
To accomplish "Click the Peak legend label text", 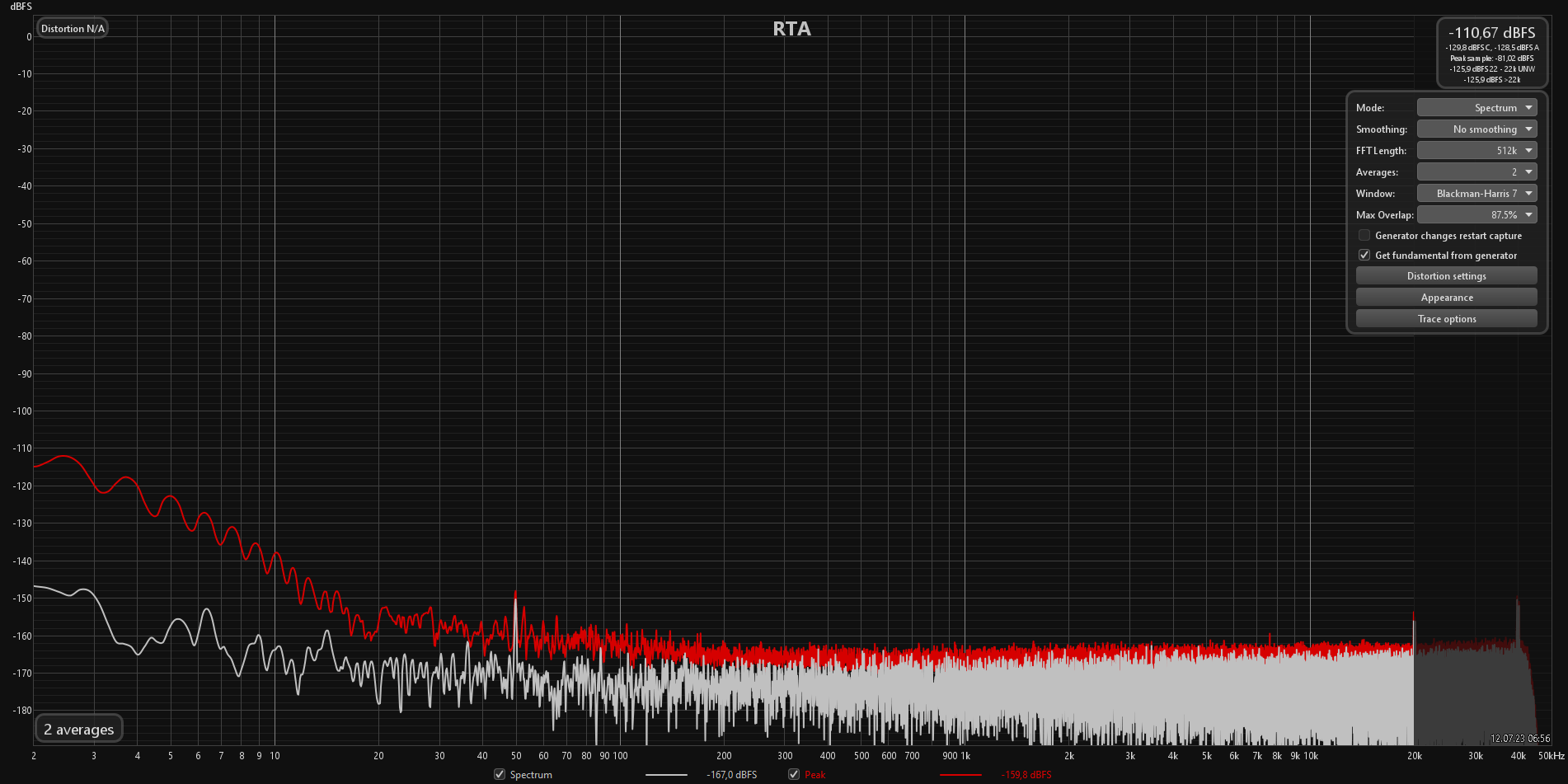I will (x=815, y=775).
